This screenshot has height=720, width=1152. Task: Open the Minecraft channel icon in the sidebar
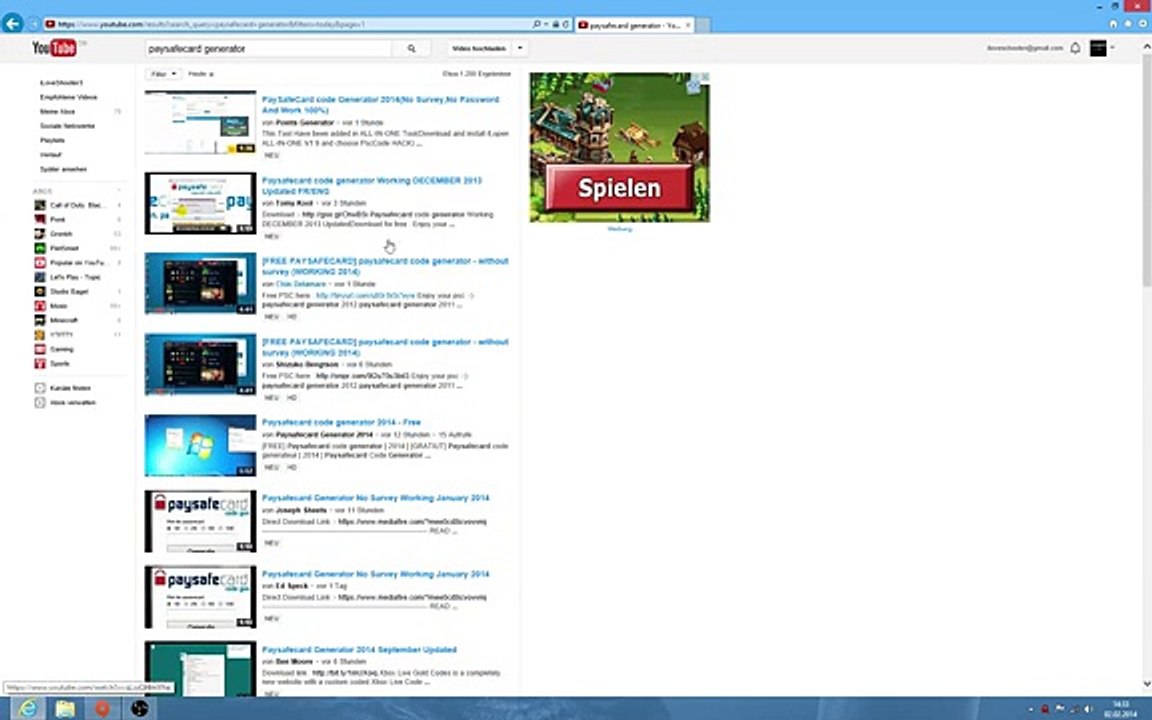(x=40, y=320)
